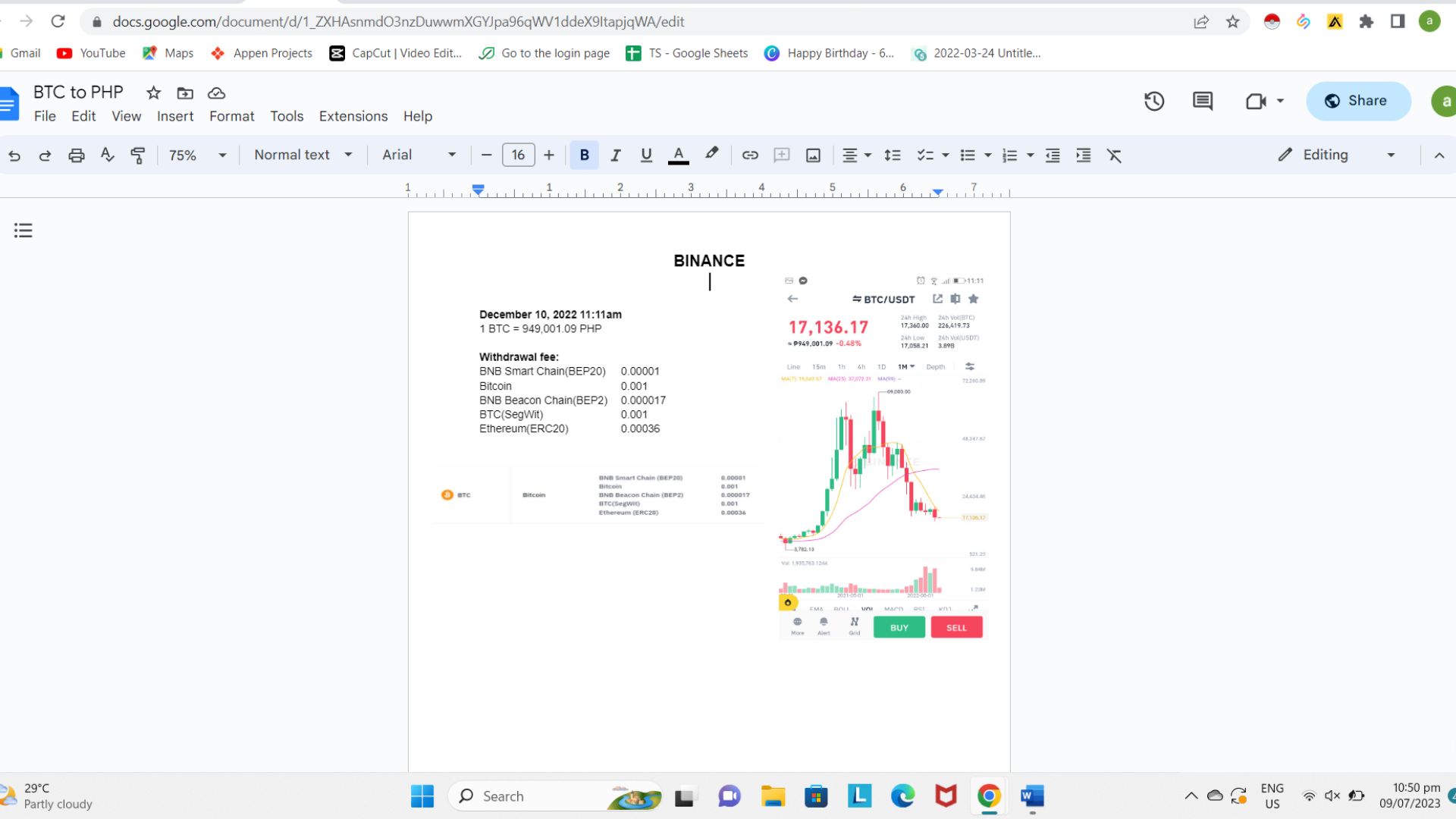The image size is (1456, 819).
Task: Open the Extensions menu
Action: [x=353, y=116]
